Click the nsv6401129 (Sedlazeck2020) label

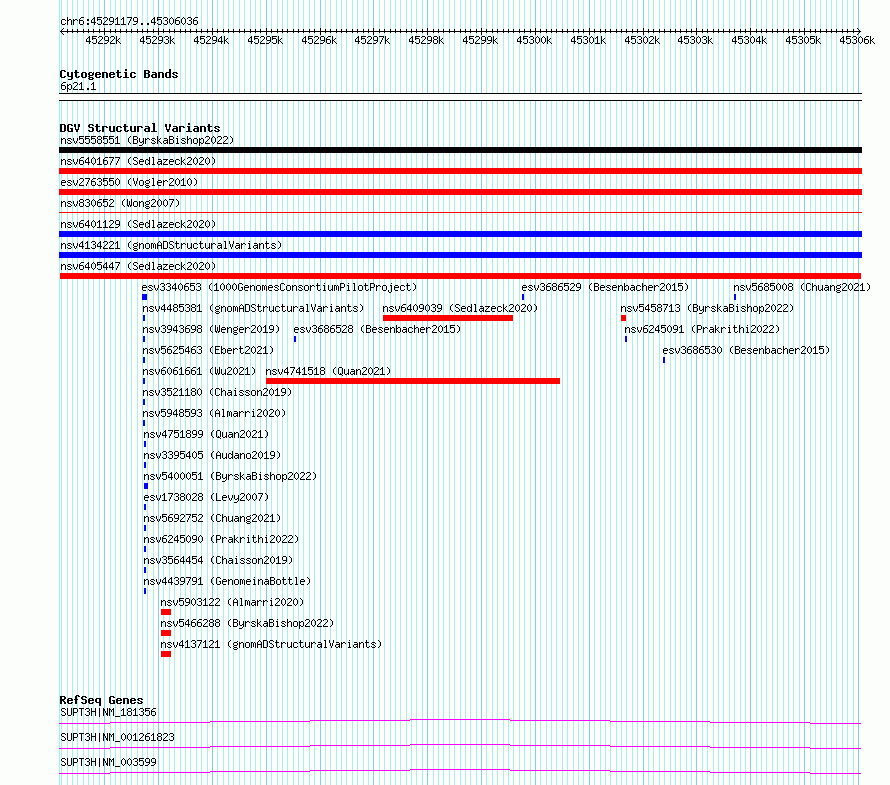pos(138,224)
